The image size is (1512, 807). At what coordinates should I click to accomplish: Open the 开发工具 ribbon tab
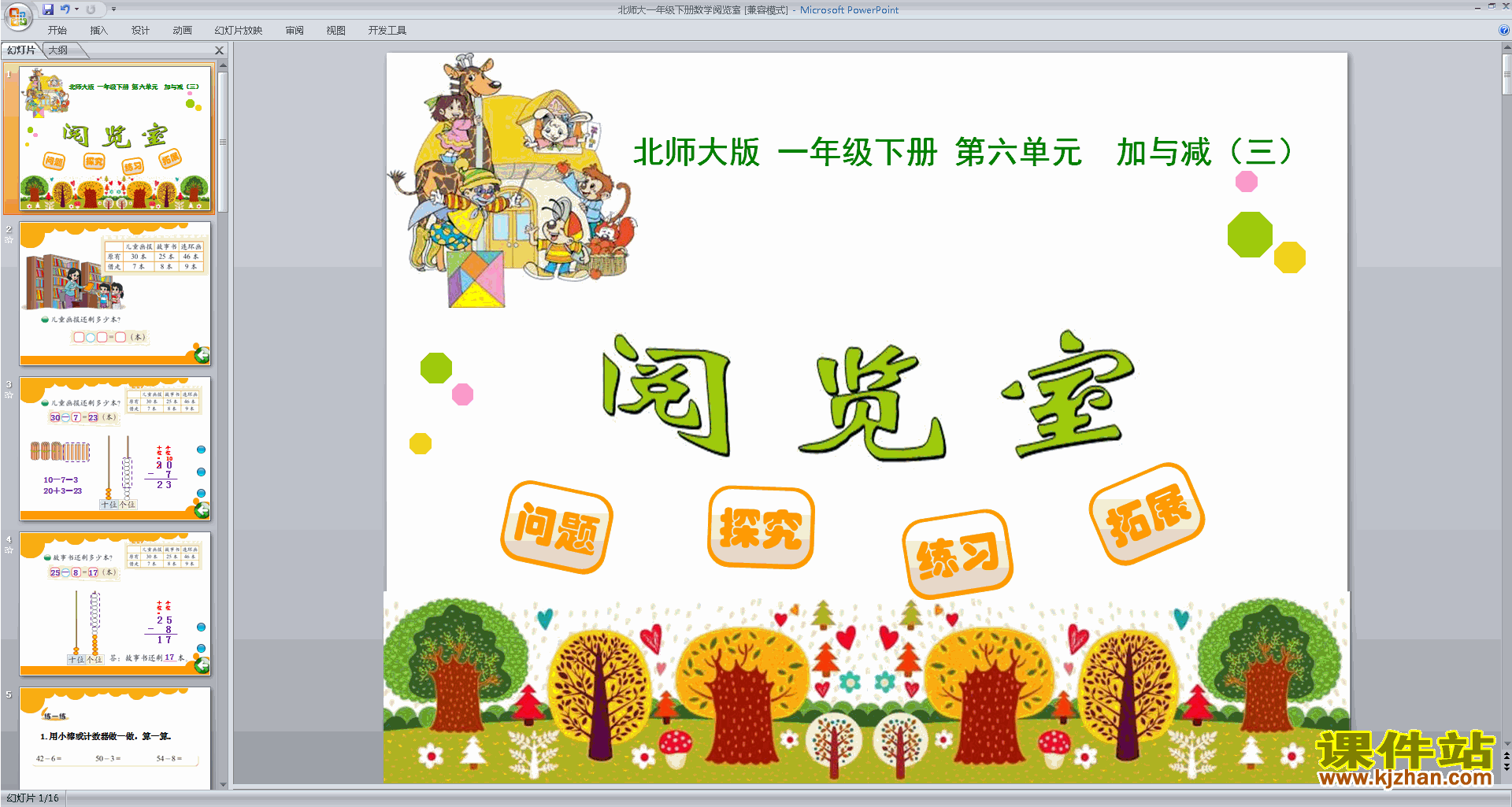coord(387,31)
